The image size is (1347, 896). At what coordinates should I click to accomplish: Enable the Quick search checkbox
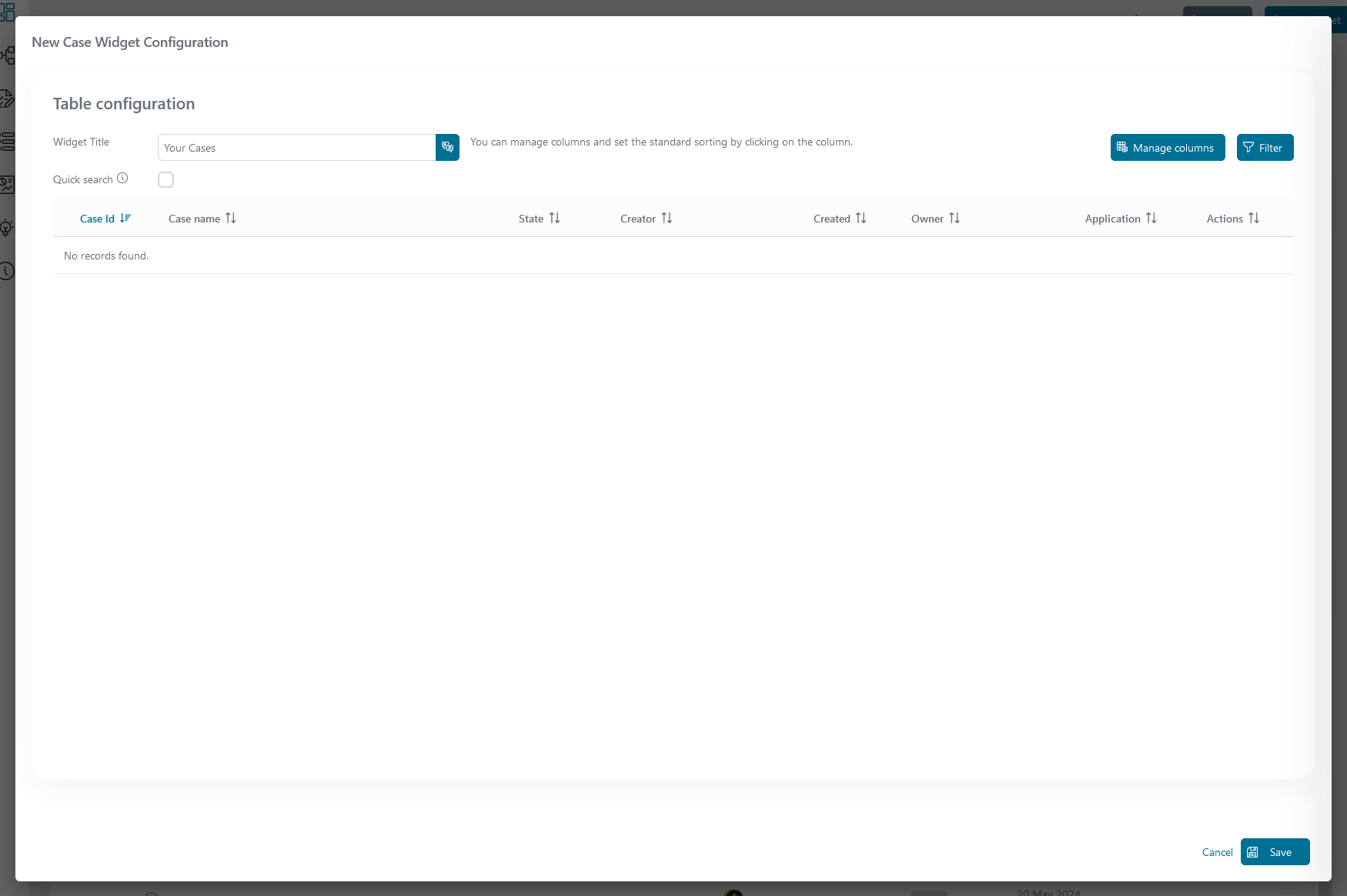165,179
